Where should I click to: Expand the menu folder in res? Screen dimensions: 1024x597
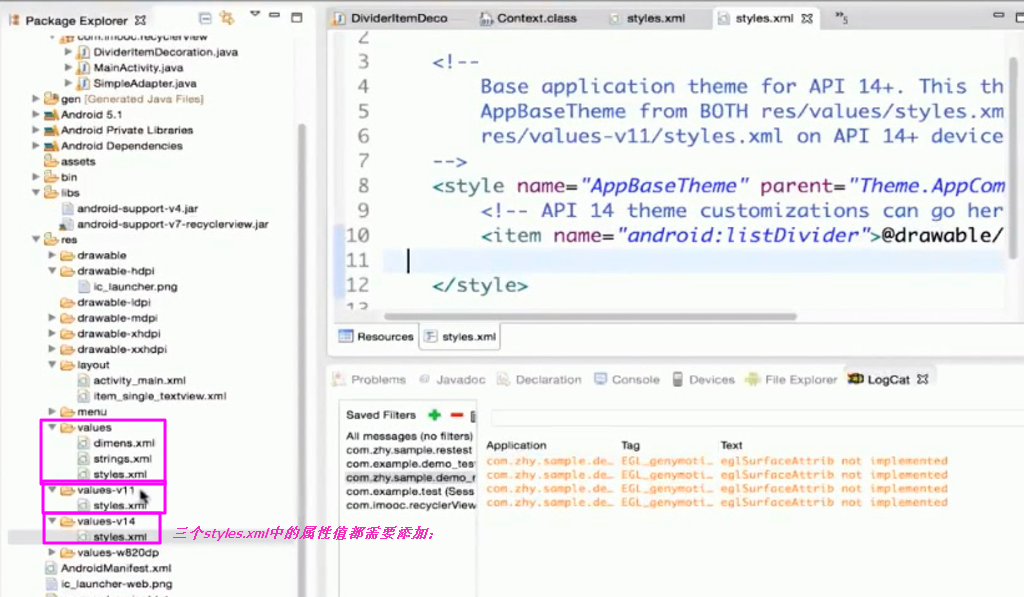(52, 412)
